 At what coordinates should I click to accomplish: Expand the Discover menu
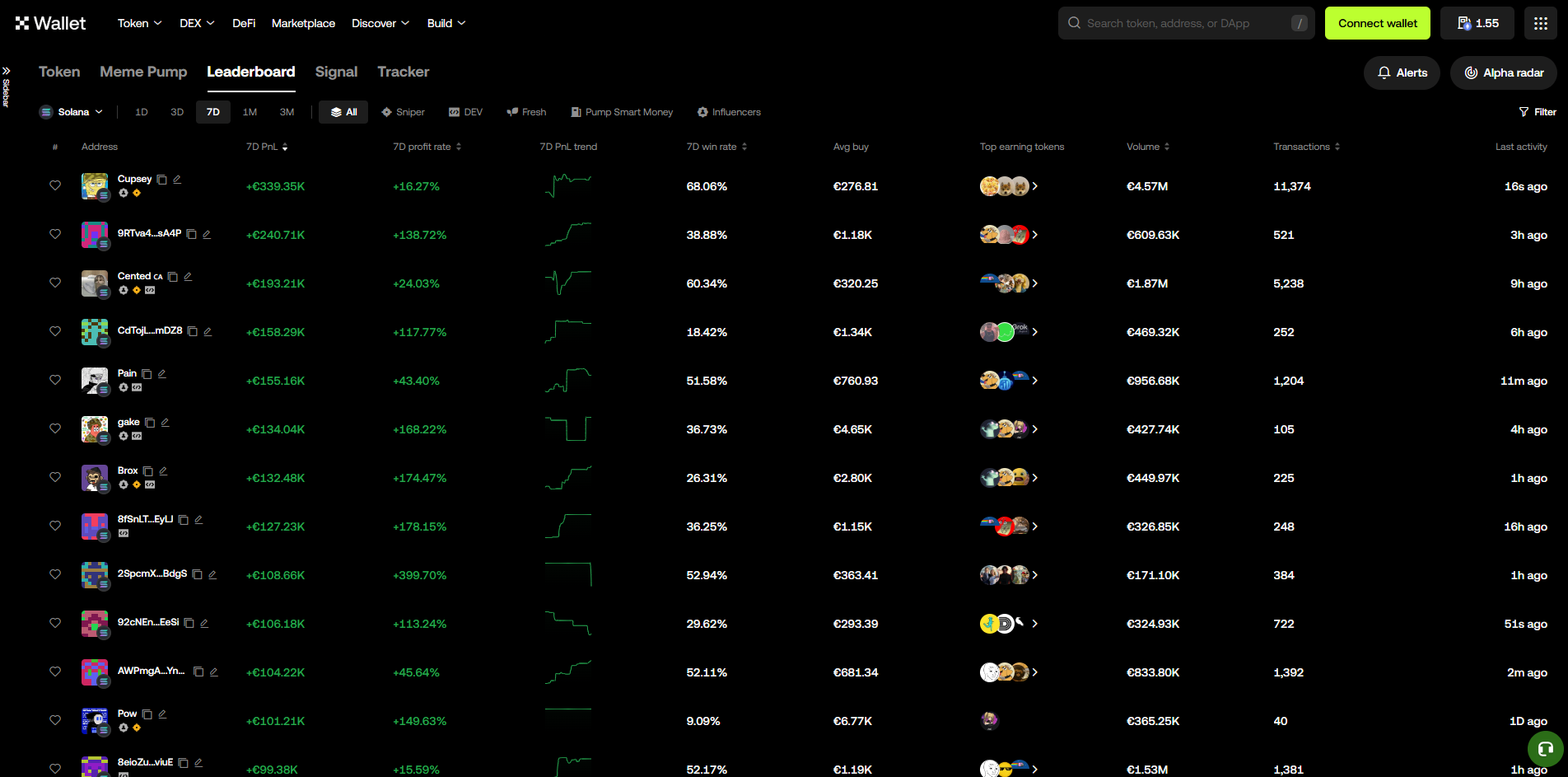pyautogui.click(x=380, y=23)
